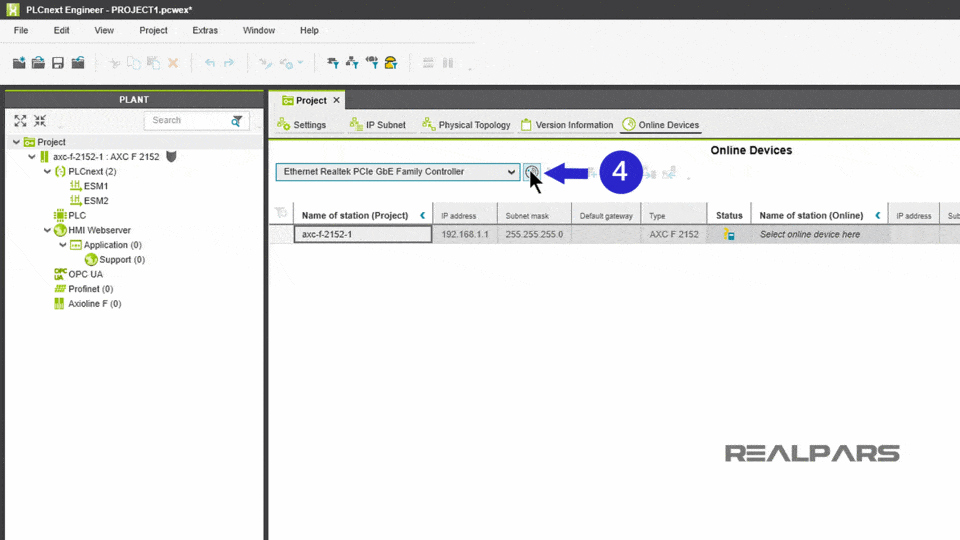Screen dimensions: 960x540
Task: Open the Extras menu
Action: pyautogui.click(x=205, y=30)
